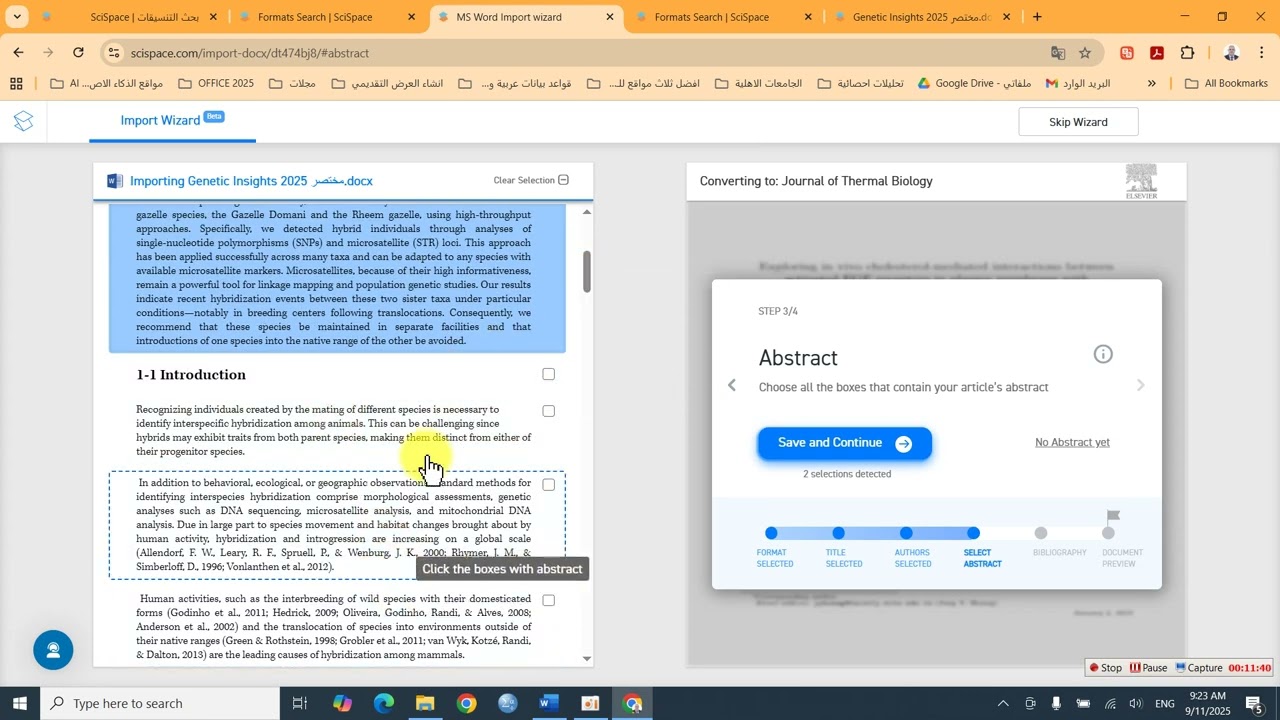Open the SciSpace support chat bubble
This screenshot has width=1280, height=720.
53,650
